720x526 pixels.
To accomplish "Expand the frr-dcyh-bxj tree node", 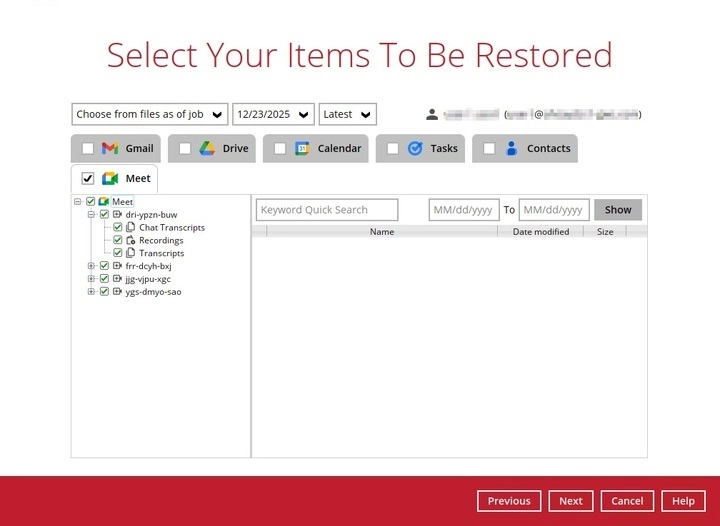I will coord(91,267).
